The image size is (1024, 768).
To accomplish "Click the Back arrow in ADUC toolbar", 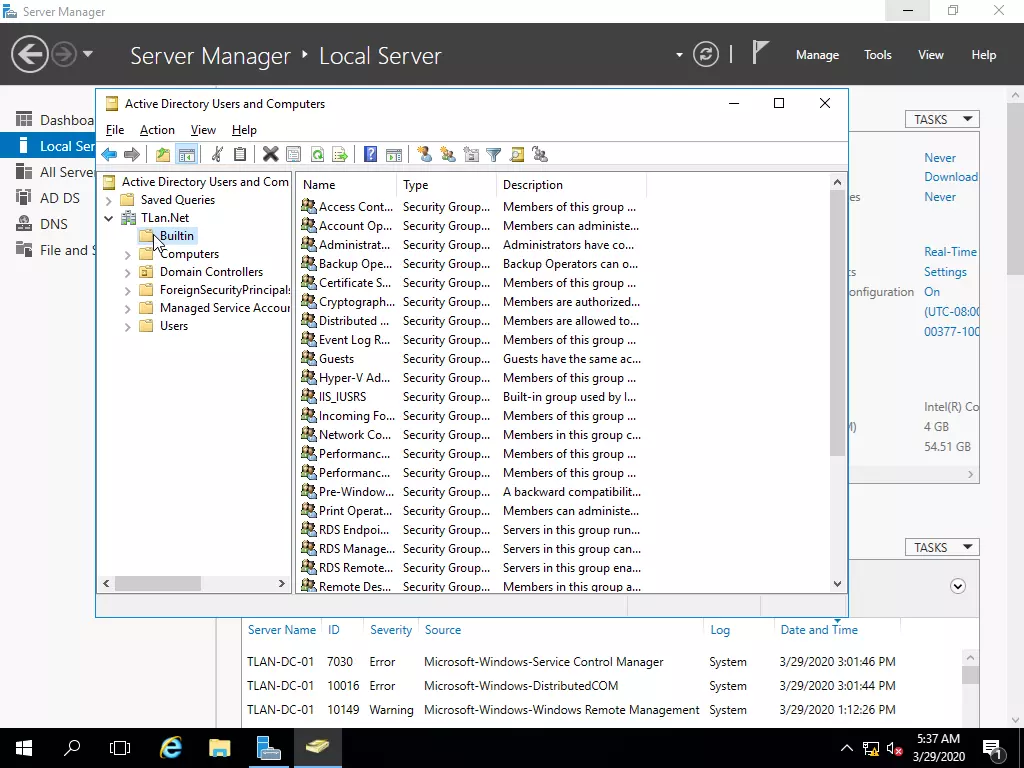I will [109, 154].
